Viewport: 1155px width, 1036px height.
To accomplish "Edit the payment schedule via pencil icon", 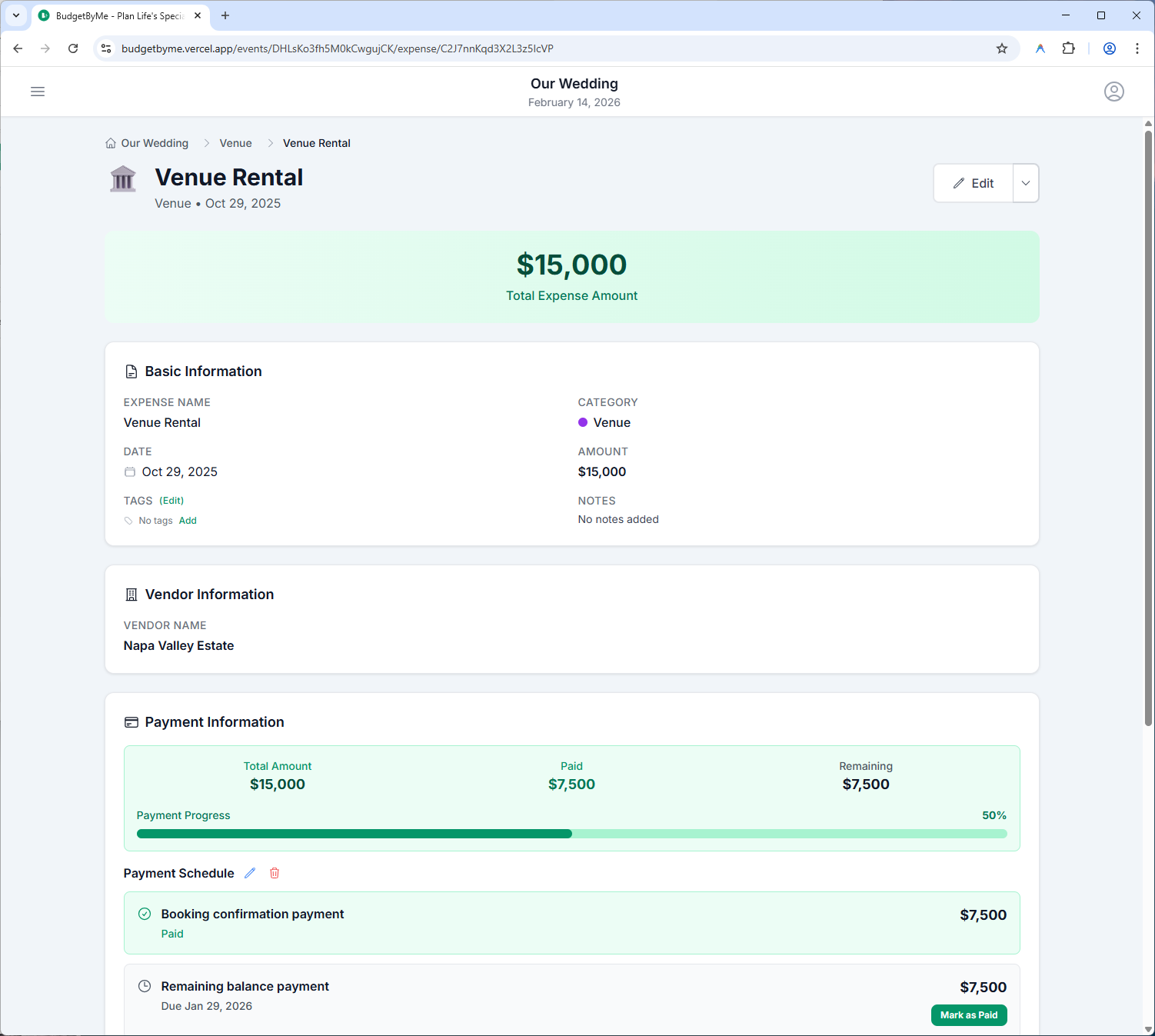I will pyautogui.click(x=249, y=872).
